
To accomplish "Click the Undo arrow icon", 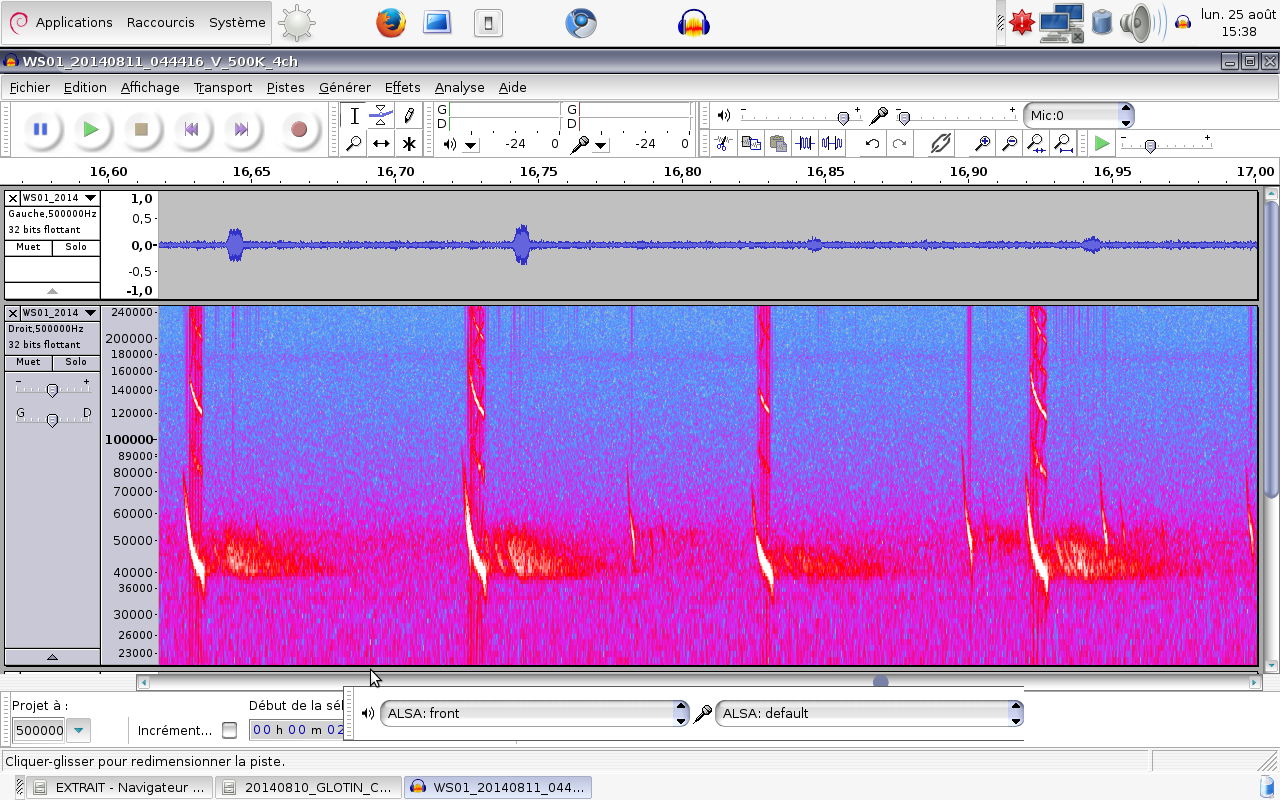I will (872, 144).
